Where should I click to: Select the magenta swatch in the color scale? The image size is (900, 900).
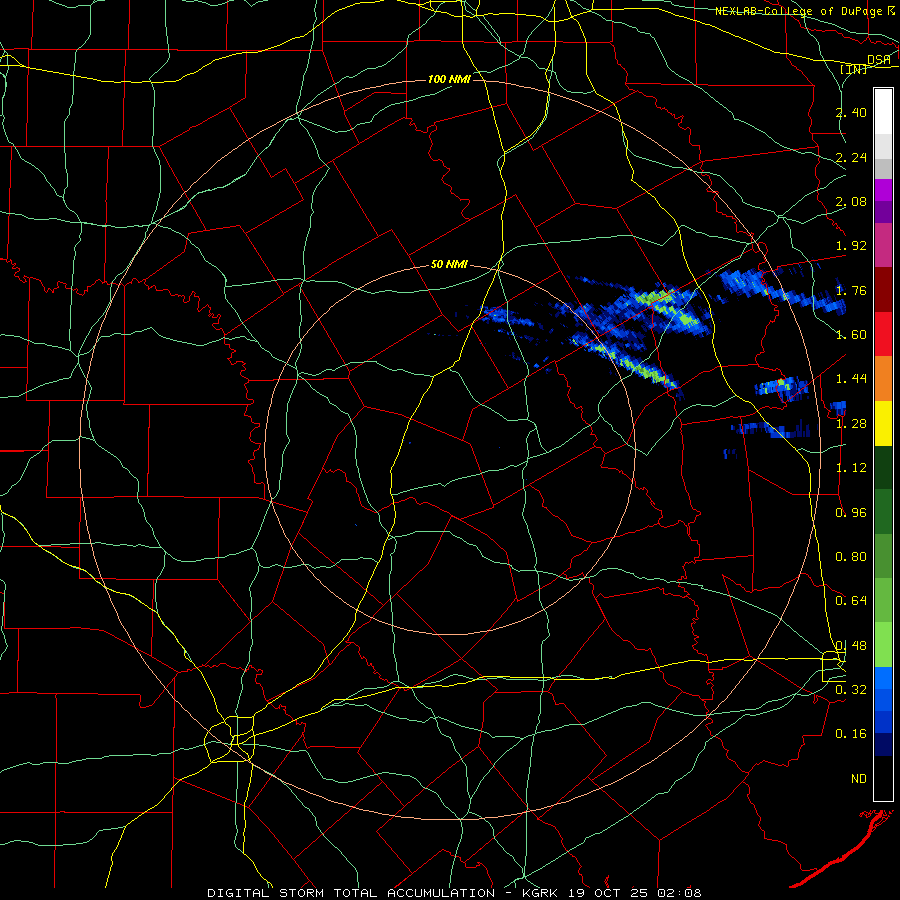click(883, 190)
